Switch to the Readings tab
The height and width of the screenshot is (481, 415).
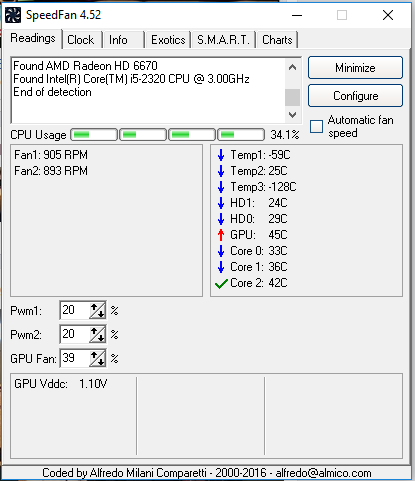[x=33, y=39]
